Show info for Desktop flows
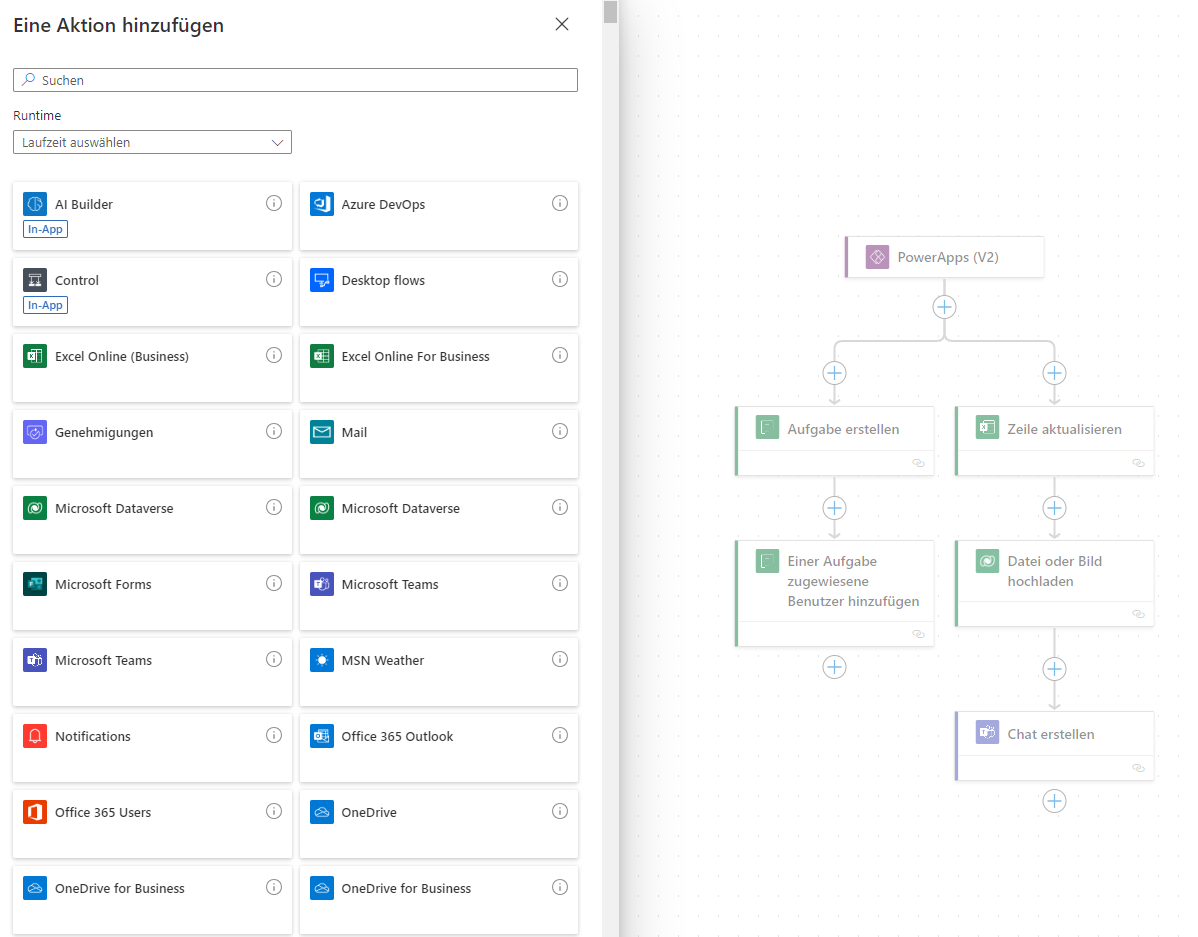This screenshot has height=937, width=1198. point(560,279)
